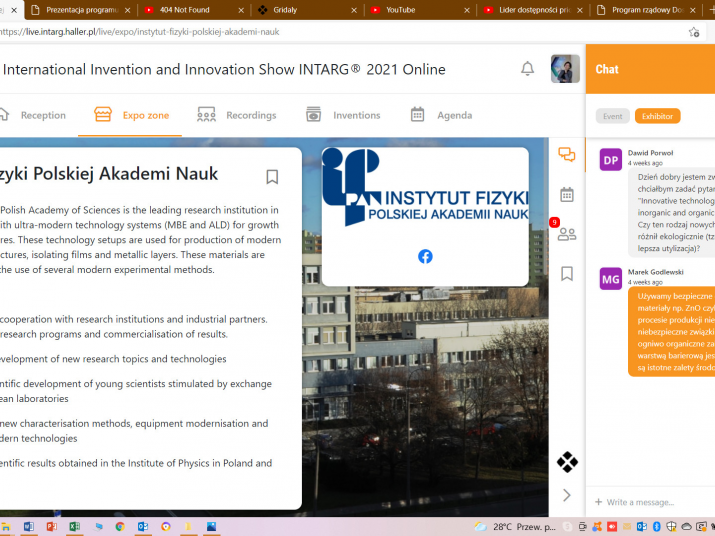Image resolution: width=715 pixels, height=536 pixels.
Task: Open the user profile avatar
Action: click(x=565, y=69)
